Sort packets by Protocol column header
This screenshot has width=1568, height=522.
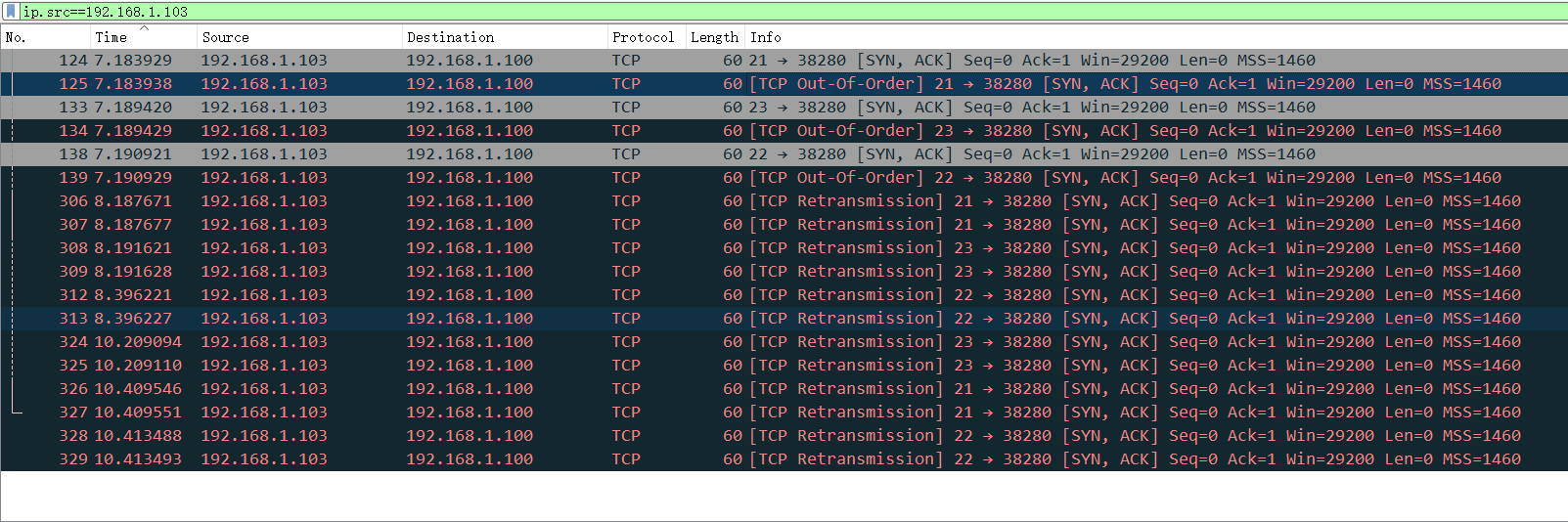646,37
